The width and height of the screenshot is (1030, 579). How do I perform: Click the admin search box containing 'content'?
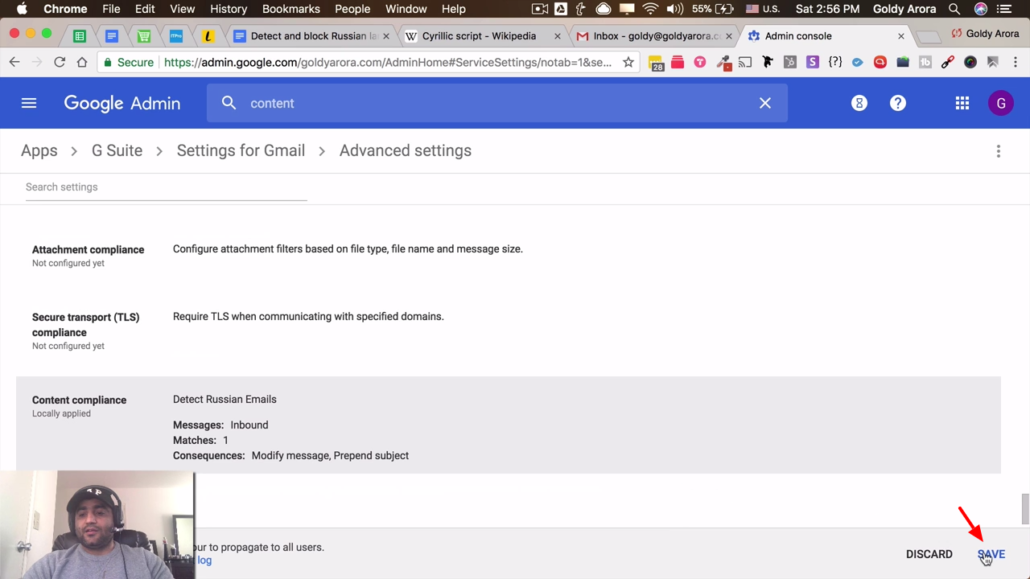click(497, 103)
